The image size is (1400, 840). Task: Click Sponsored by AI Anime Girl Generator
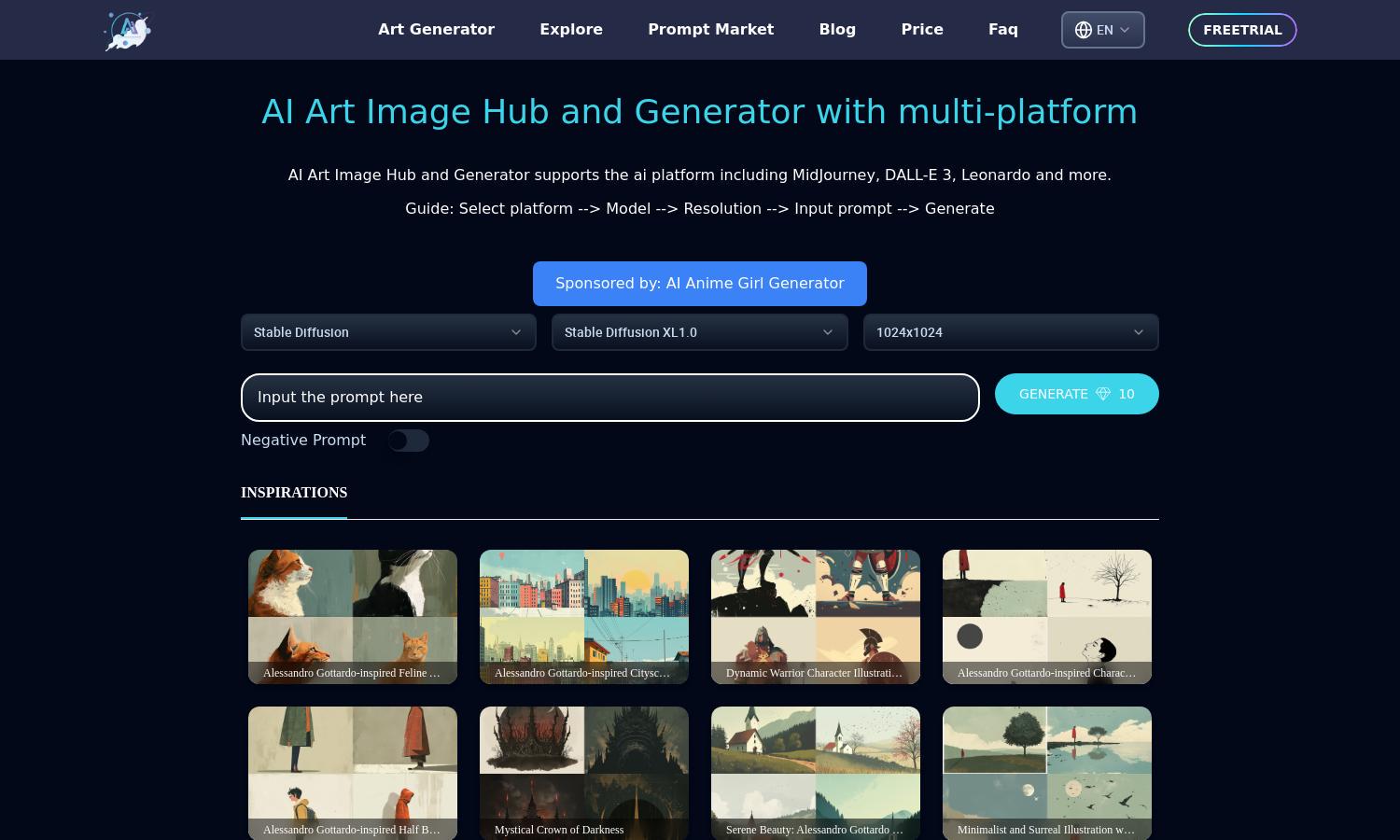point(700,284)
